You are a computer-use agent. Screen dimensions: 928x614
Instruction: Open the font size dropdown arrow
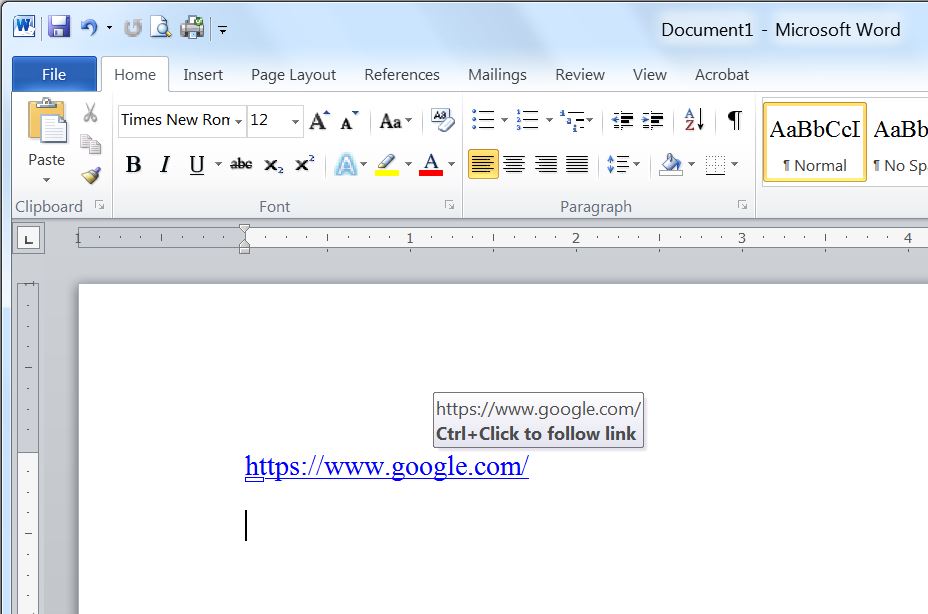[x=295, y=121]
